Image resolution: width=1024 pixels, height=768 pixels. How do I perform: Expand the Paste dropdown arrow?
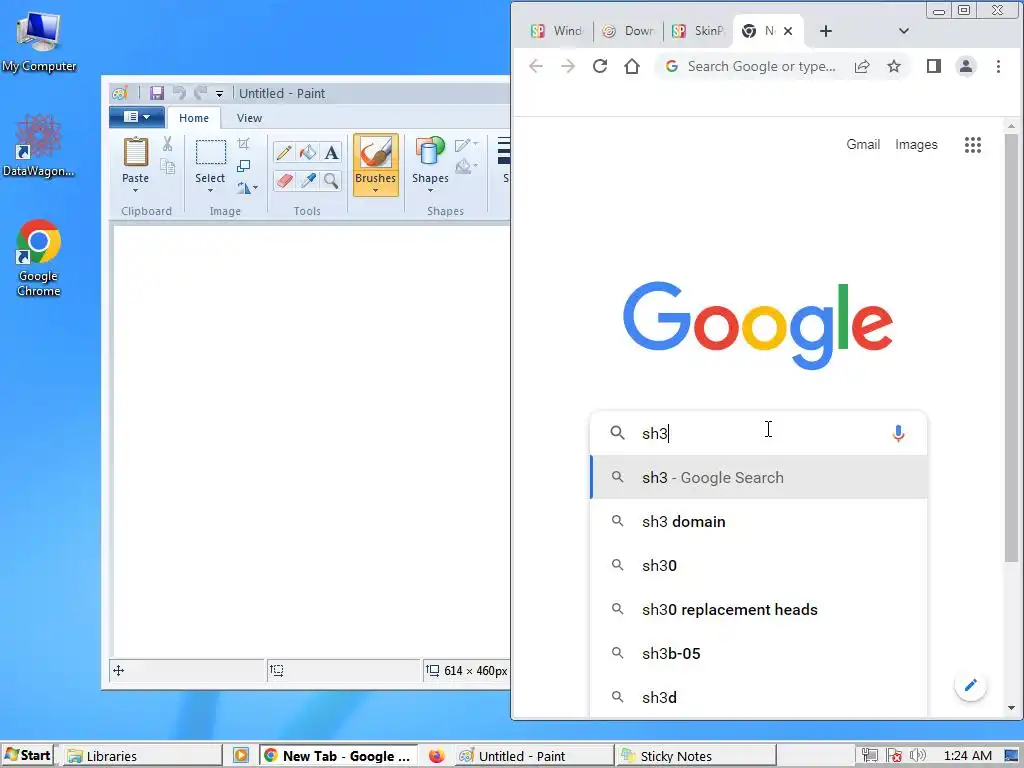tap(136, 191)
